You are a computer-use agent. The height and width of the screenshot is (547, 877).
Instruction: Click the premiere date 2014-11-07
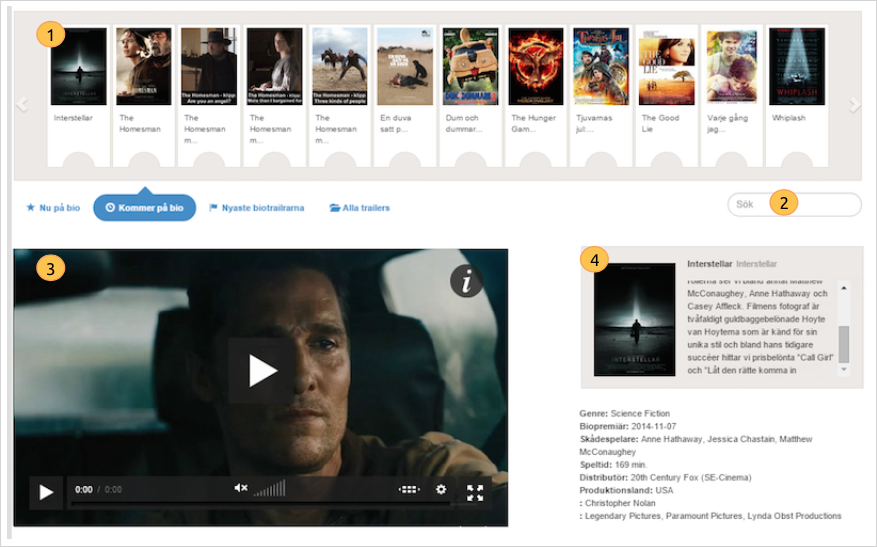[653, 426]
